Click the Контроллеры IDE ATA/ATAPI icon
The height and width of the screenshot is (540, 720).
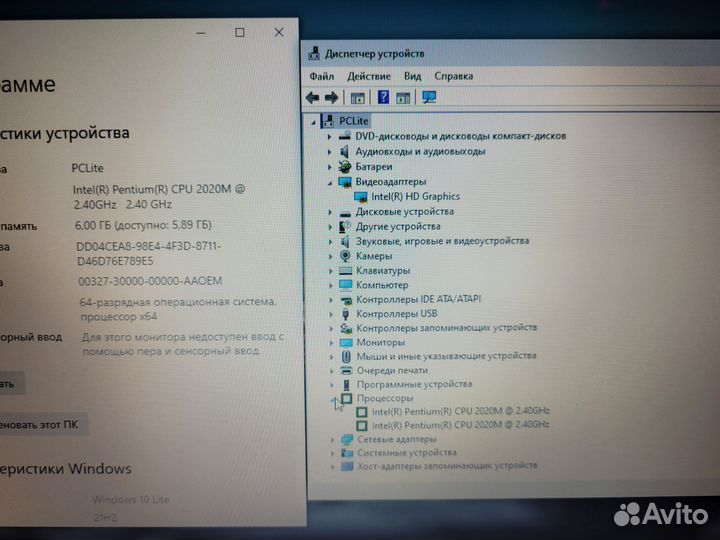346,300
